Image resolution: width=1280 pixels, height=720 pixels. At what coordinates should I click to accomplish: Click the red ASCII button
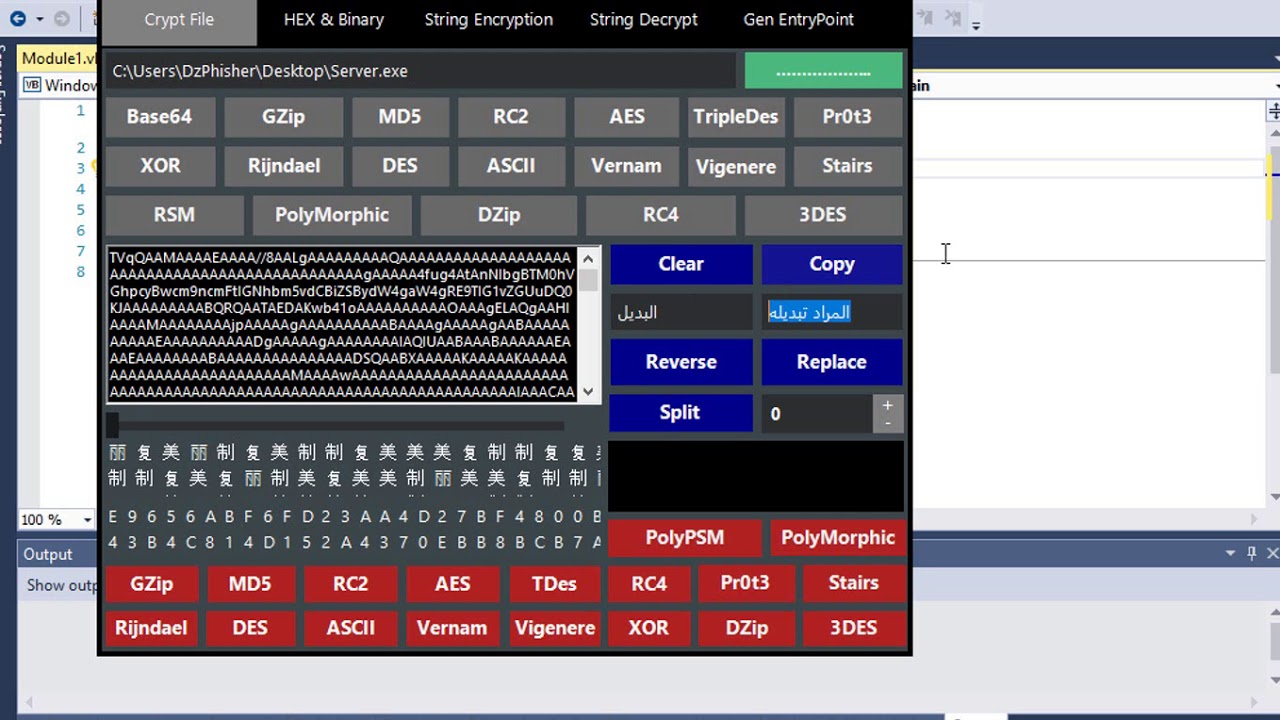tap(351, 629)
